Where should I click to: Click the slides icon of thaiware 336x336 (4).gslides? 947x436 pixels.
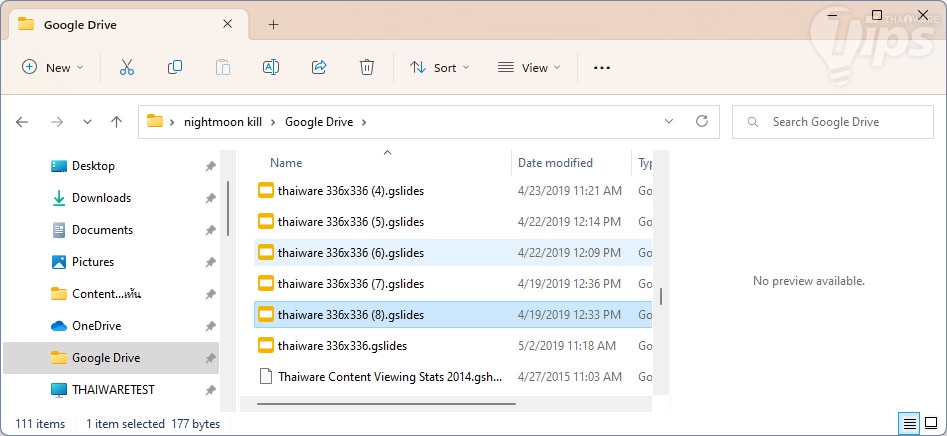click(266, 191)
